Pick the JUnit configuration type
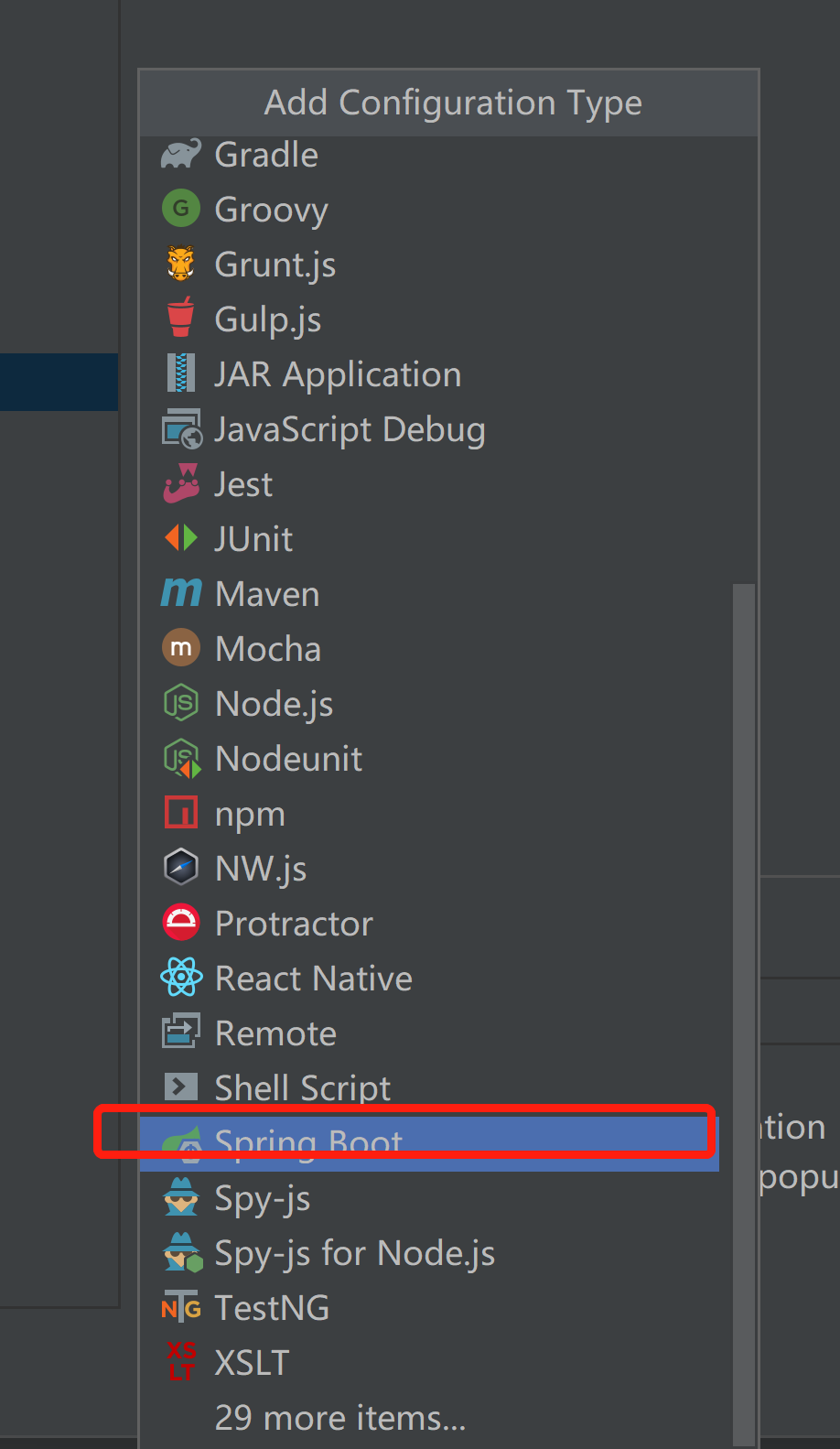The height and width of the screenshot is (1449, 840). 253,538
